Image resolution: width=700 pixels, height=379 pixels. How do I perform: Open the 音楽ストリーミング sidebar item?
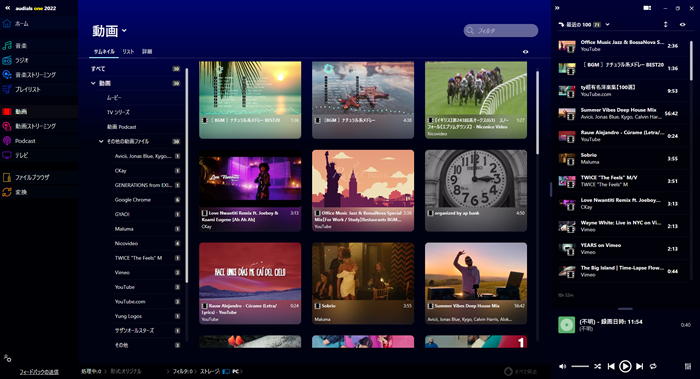point(35,75)
